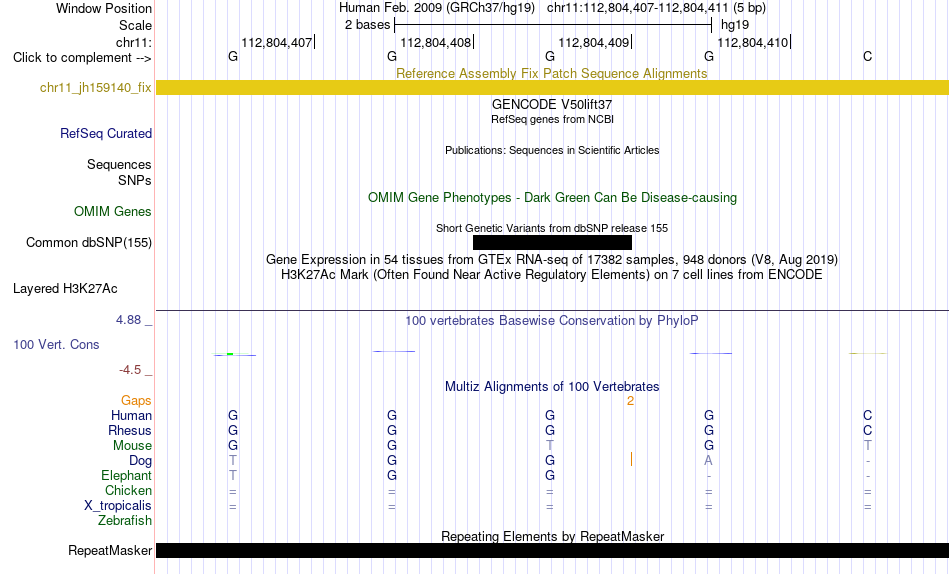950x574 pixels.
Task: Click the RepeatMasker track label
Action: point(110,550)
